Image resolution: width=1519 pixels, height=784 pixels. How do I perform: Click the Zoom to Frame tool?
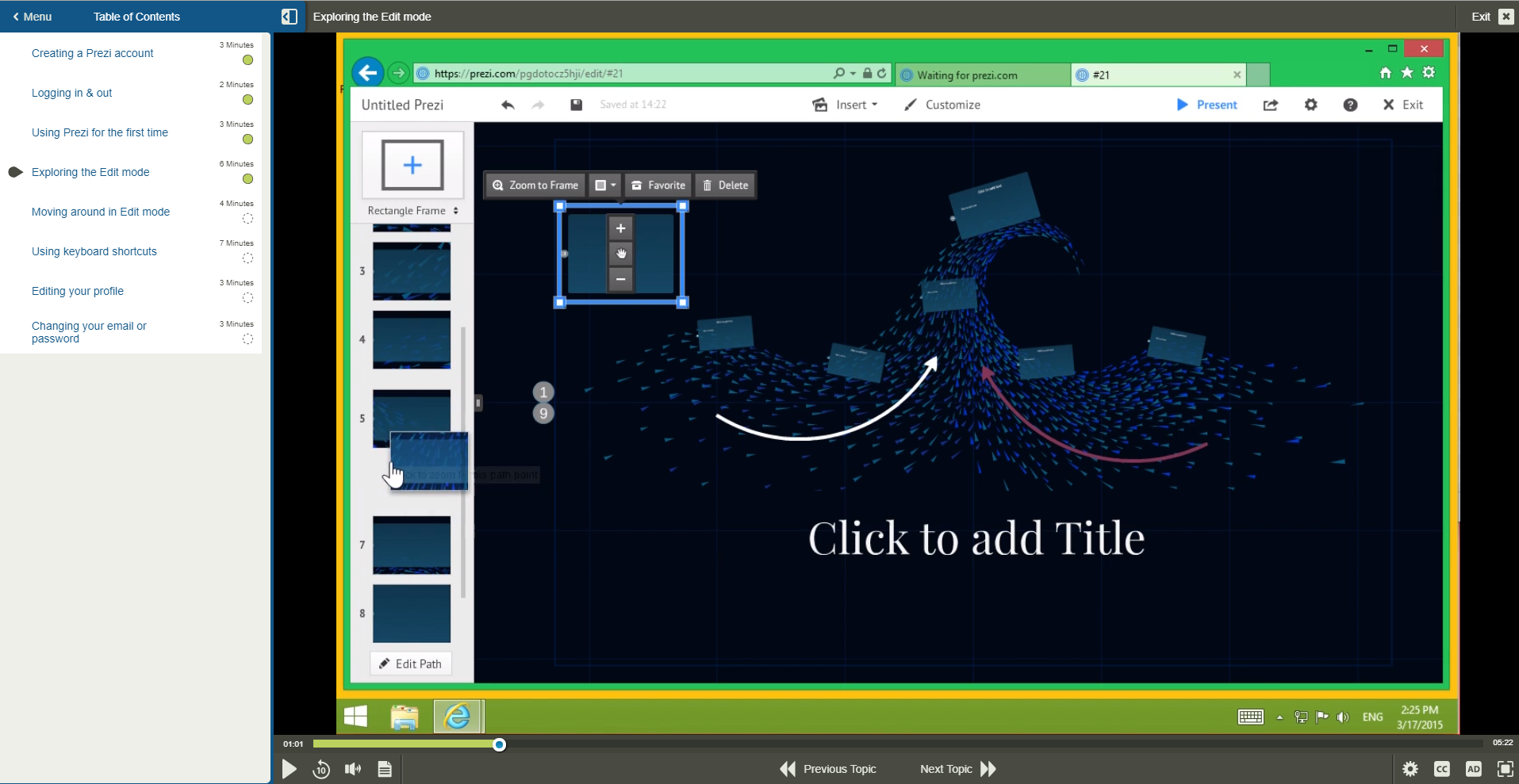click(534, 185)
